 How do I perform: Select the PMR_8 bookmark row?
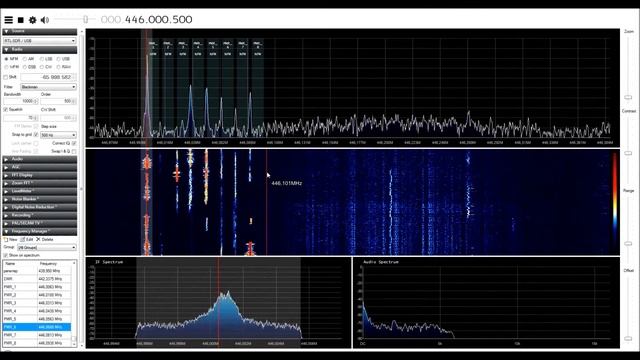click(x=37, y=343)
